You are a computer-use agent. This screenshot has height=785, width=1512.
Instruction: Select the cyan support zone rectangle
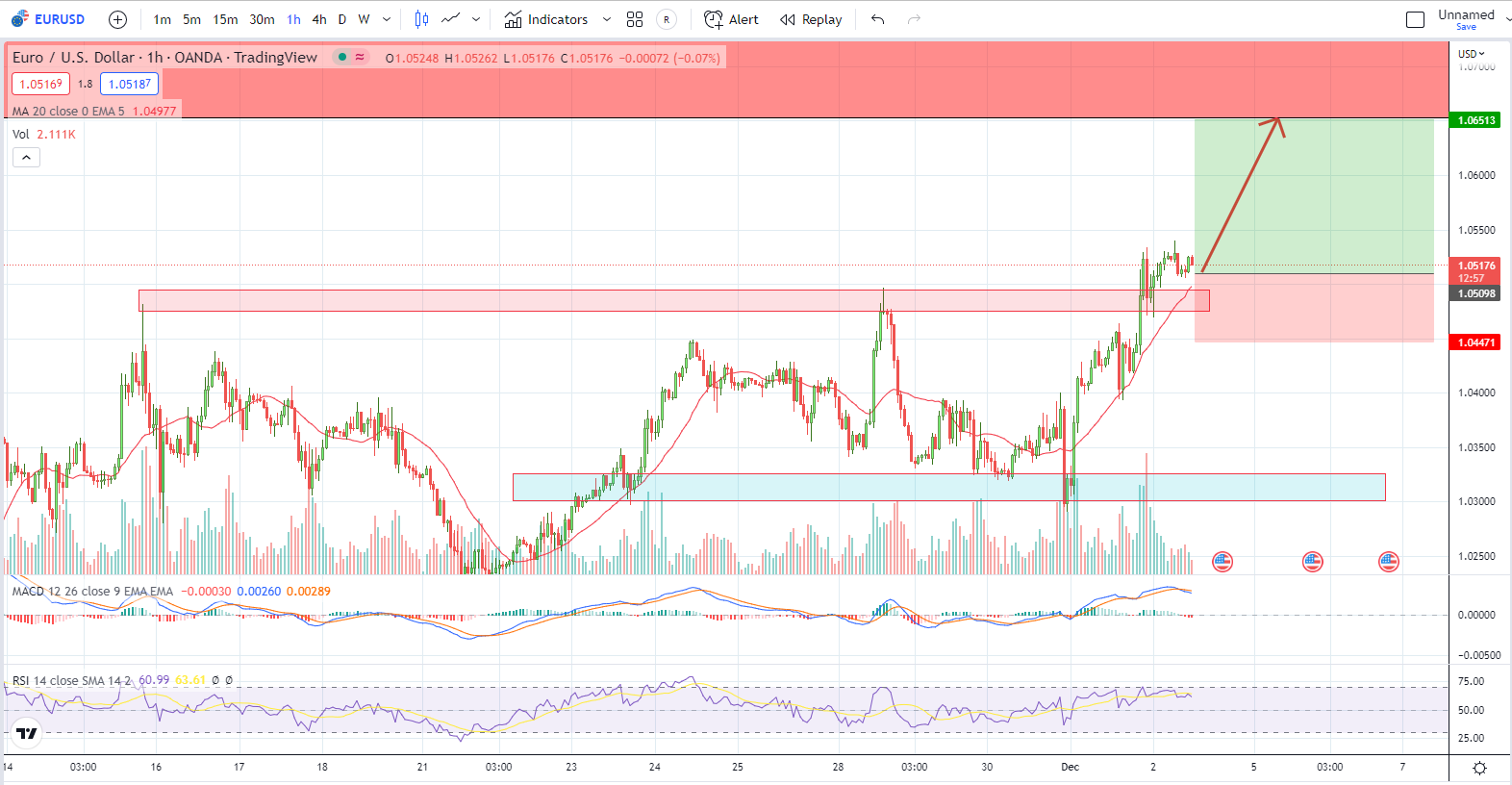(949, 487)
